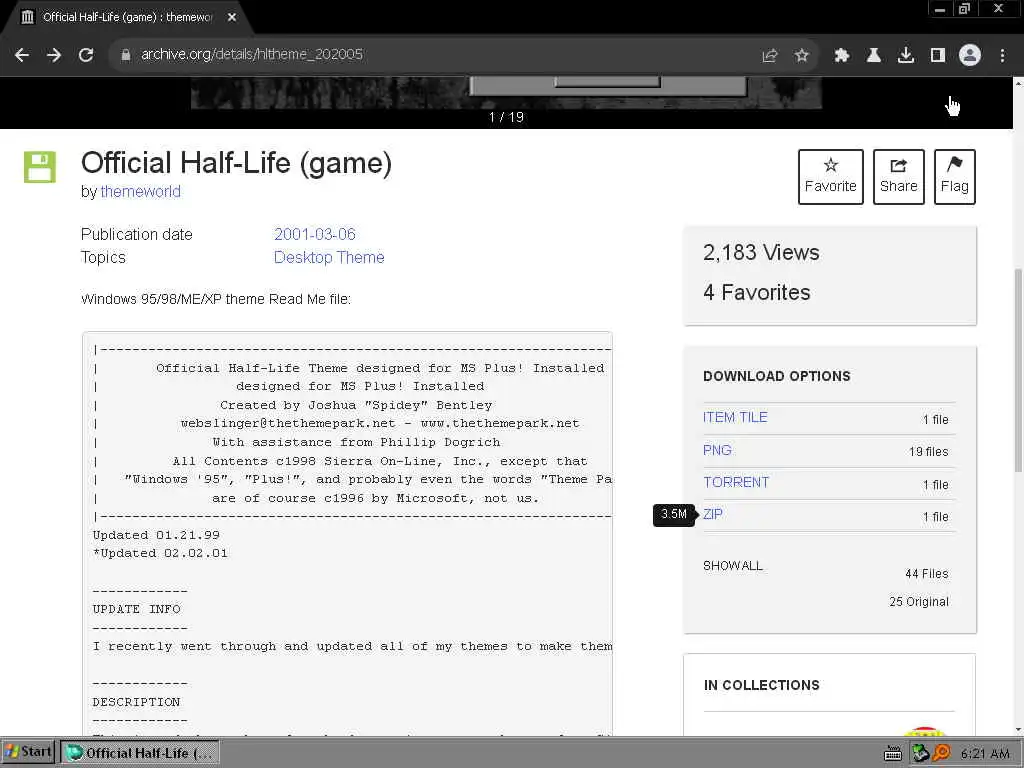Click the Share button
Image resolution: width=1024 pixels, height=768 pixels.
point(898,176)
